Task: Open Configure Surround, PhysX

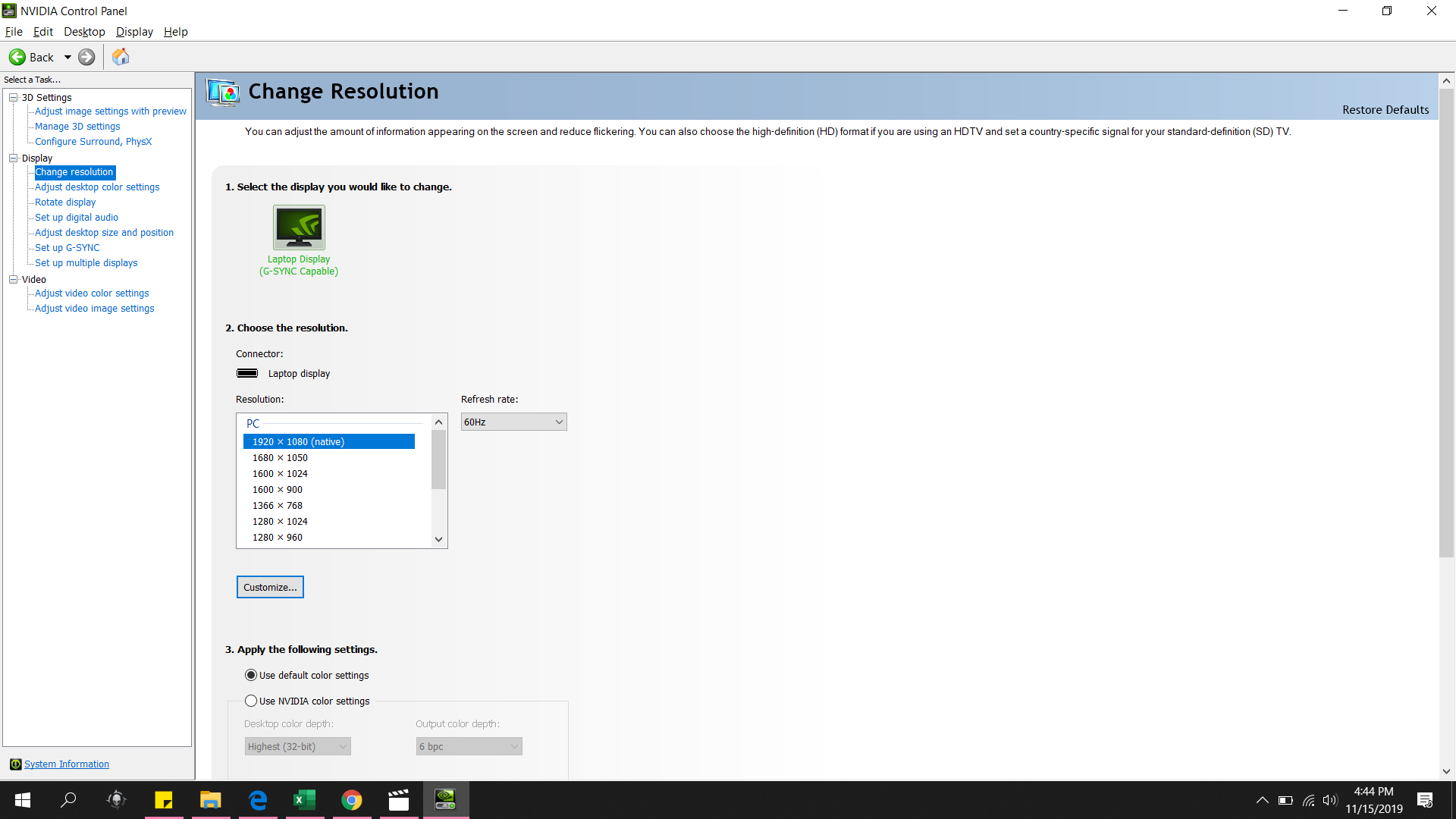Action: (93, 142)
